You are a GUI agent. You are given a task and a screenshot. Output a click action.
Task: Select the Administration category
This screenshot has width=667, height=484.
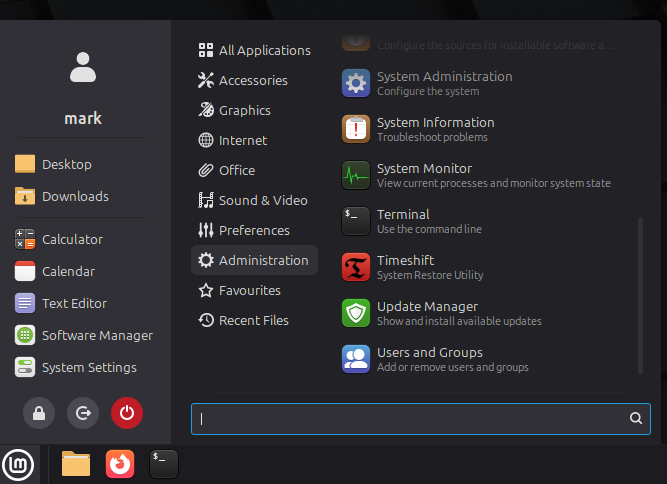(x=254, y=260)
